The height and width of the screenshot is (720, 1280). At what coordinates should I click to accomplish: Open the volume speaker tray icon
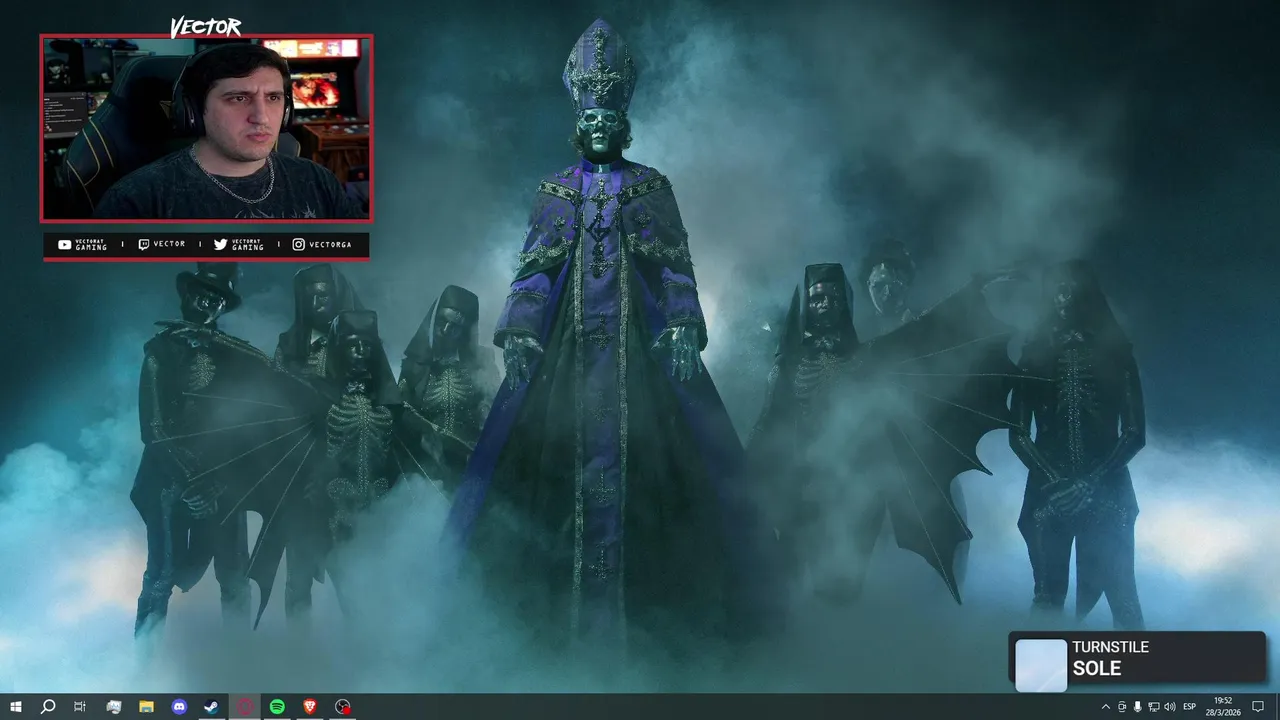coord(1170,707)
